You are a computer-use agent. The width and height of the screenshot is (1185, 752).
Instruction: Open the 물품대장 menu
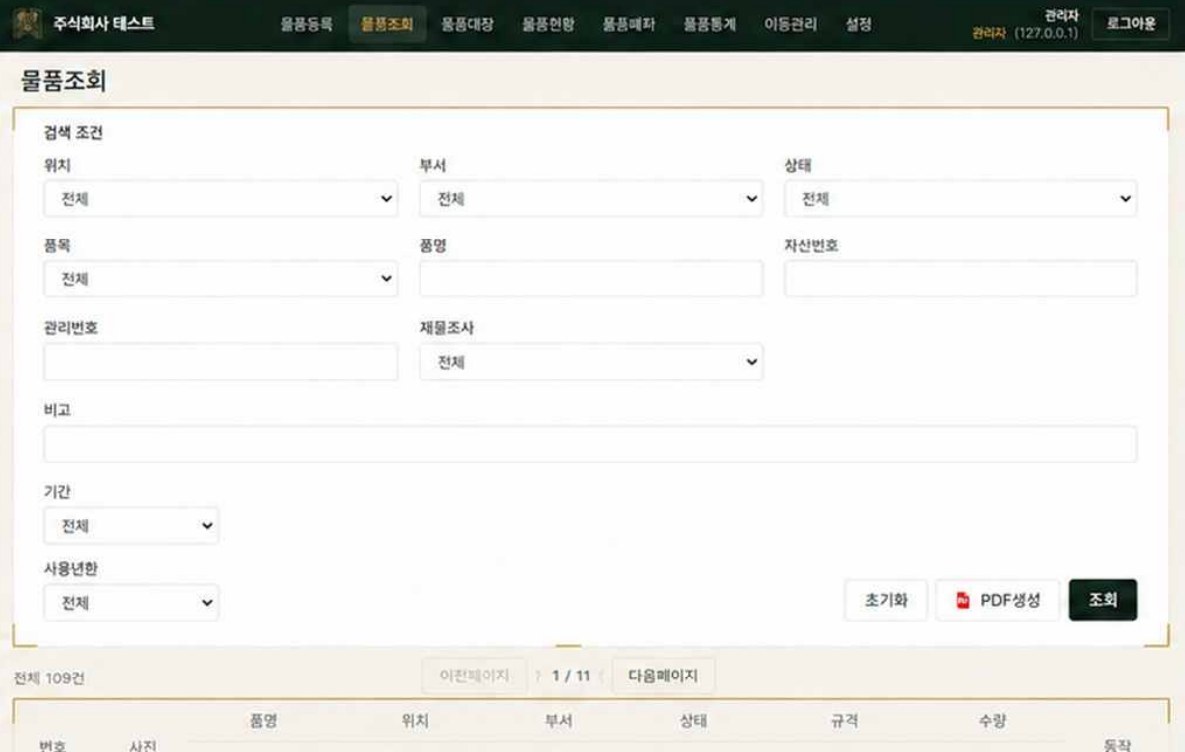tap(467, 24)
